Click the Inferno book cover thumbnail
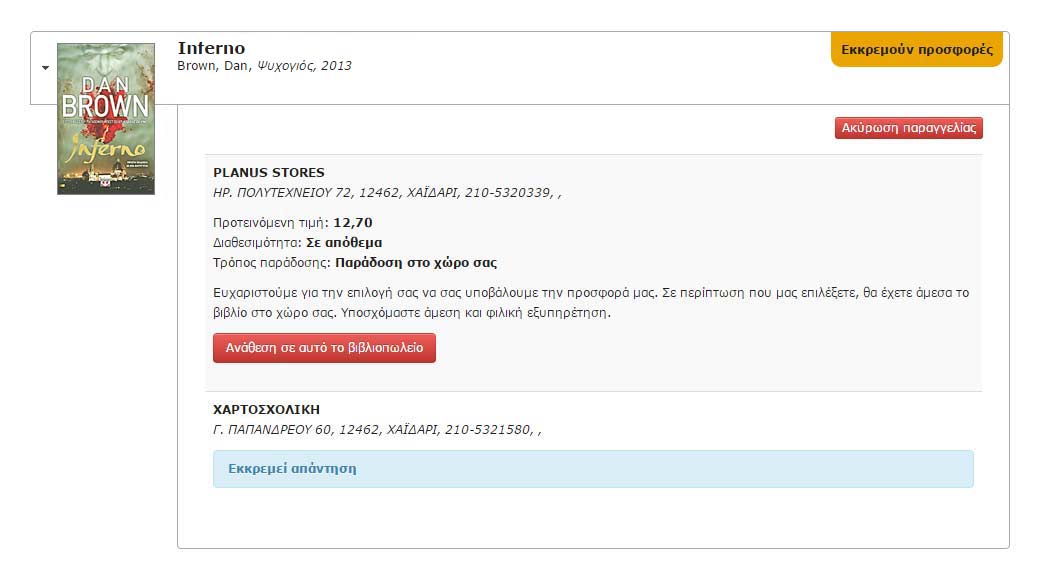The height and width of the screenshot is (584, 1040). tap(106, 118)
